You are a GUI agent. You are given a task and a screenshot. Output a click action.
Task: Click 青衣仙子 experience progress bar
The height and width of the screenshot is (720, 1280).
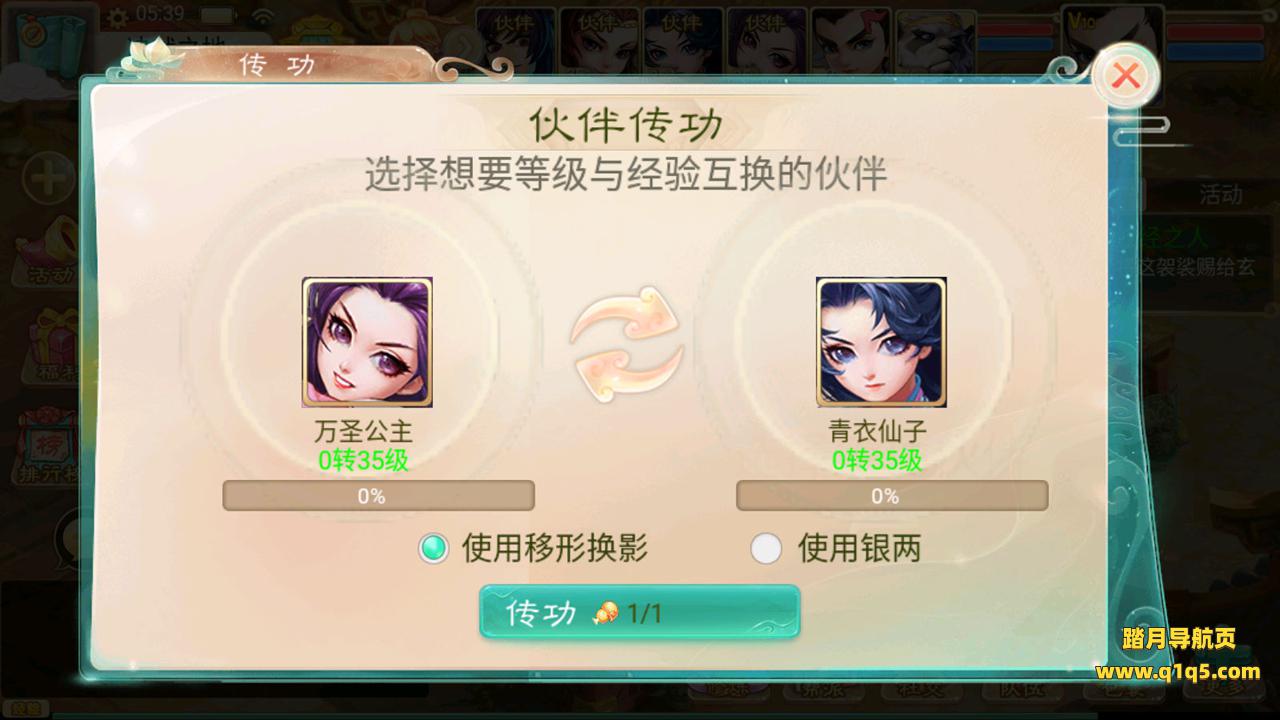click(x=892, y=496)
